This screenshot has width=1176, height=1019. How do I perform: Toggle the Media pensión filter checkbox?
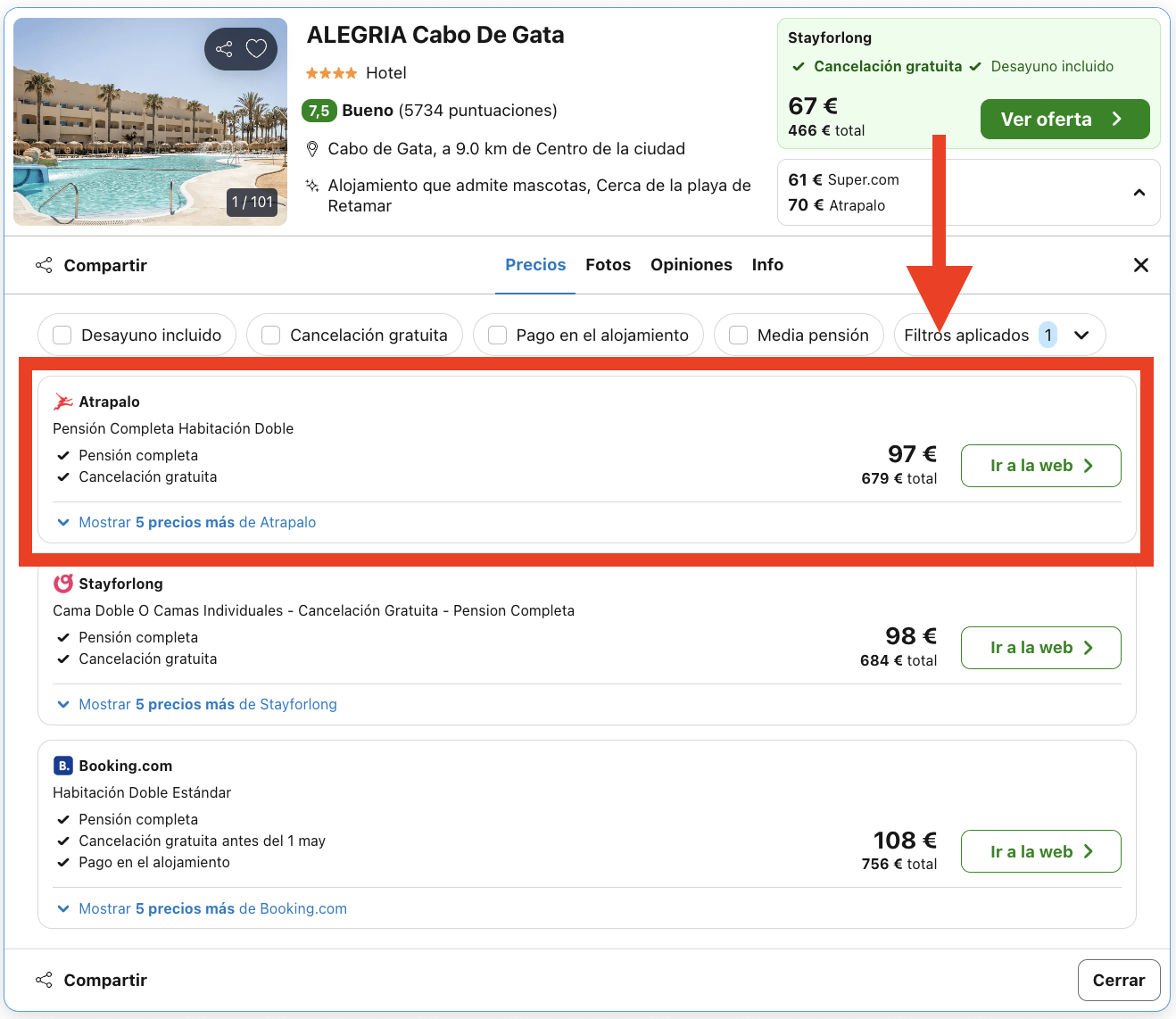coord(739,336)
